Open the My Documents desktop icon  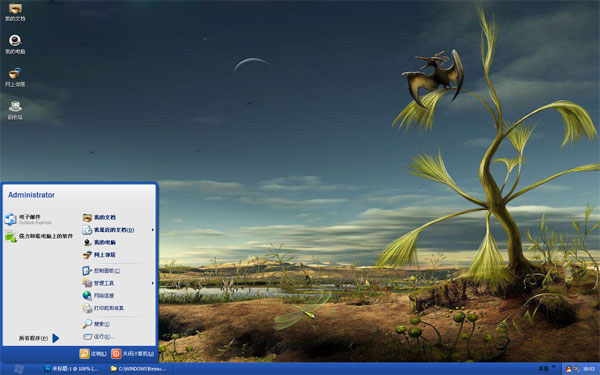15,12
